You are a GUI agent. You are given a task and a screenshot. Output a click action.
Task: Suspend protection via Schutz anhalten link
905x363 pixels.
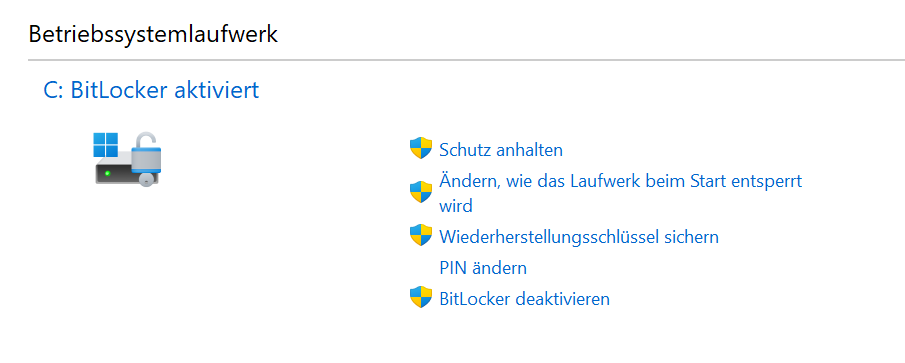(x=500, y=150)
